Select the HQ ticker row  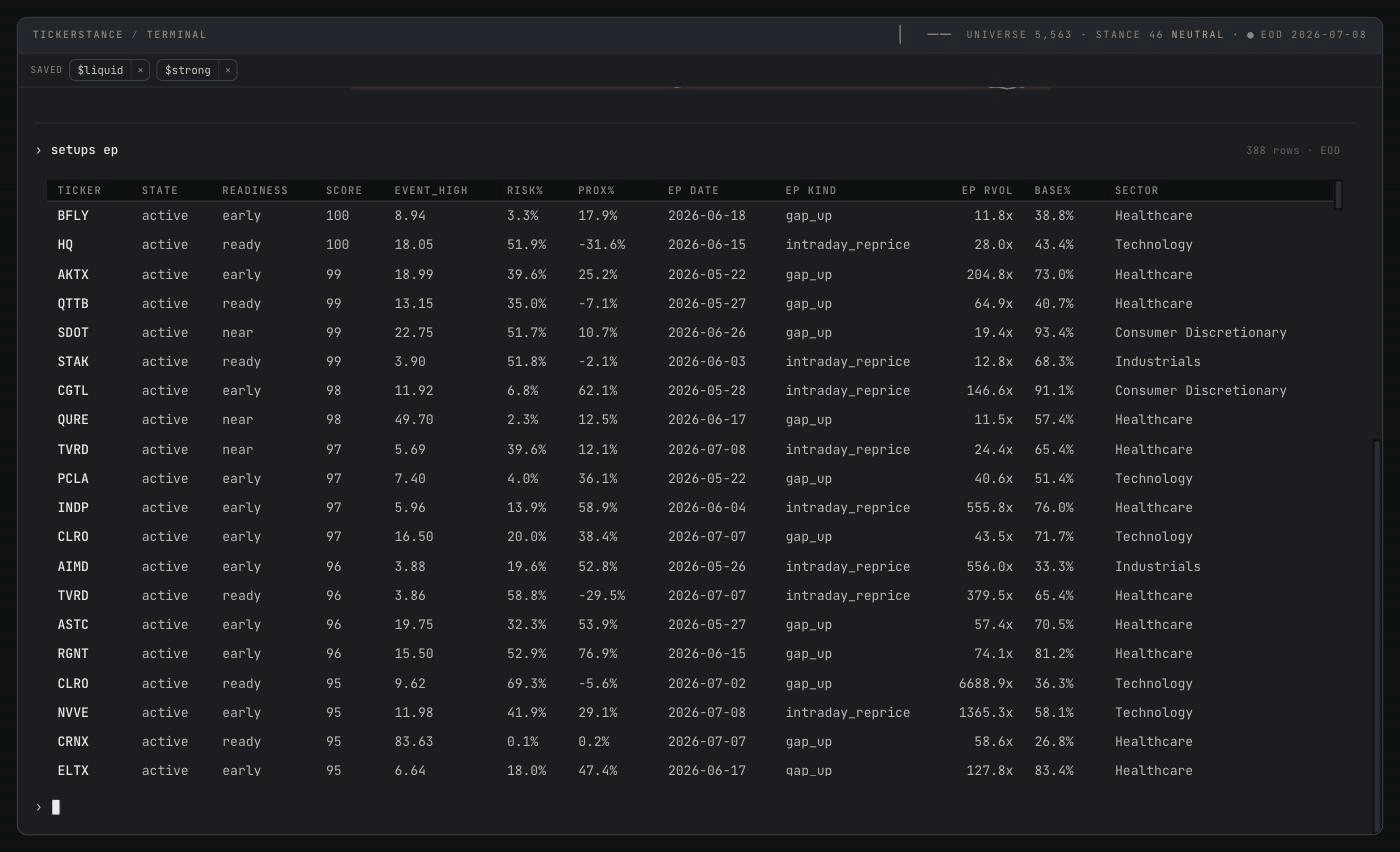[x=690, y=245]
